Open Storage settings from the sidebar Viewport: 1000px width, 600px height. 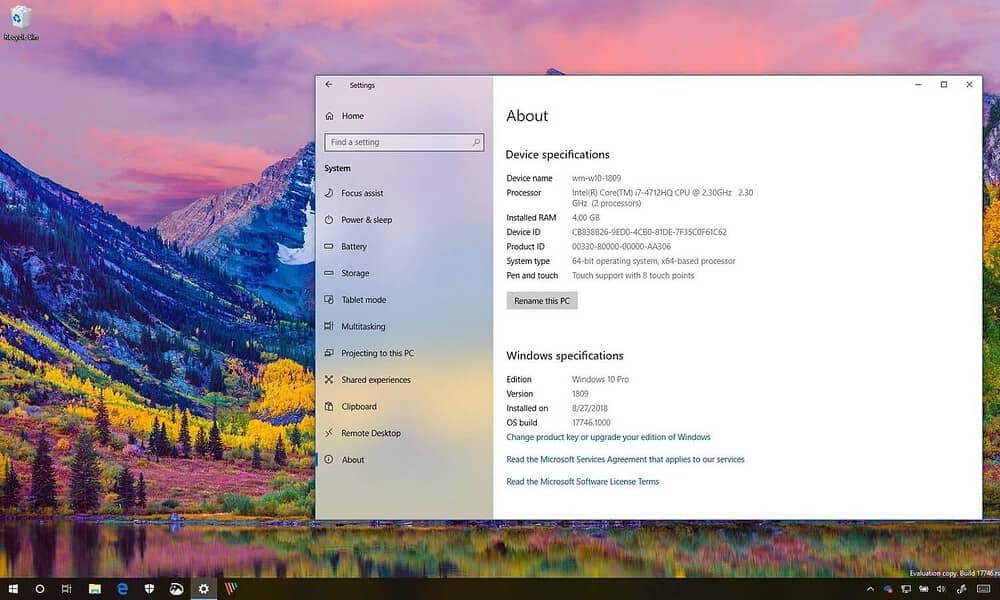coord(330,273)
